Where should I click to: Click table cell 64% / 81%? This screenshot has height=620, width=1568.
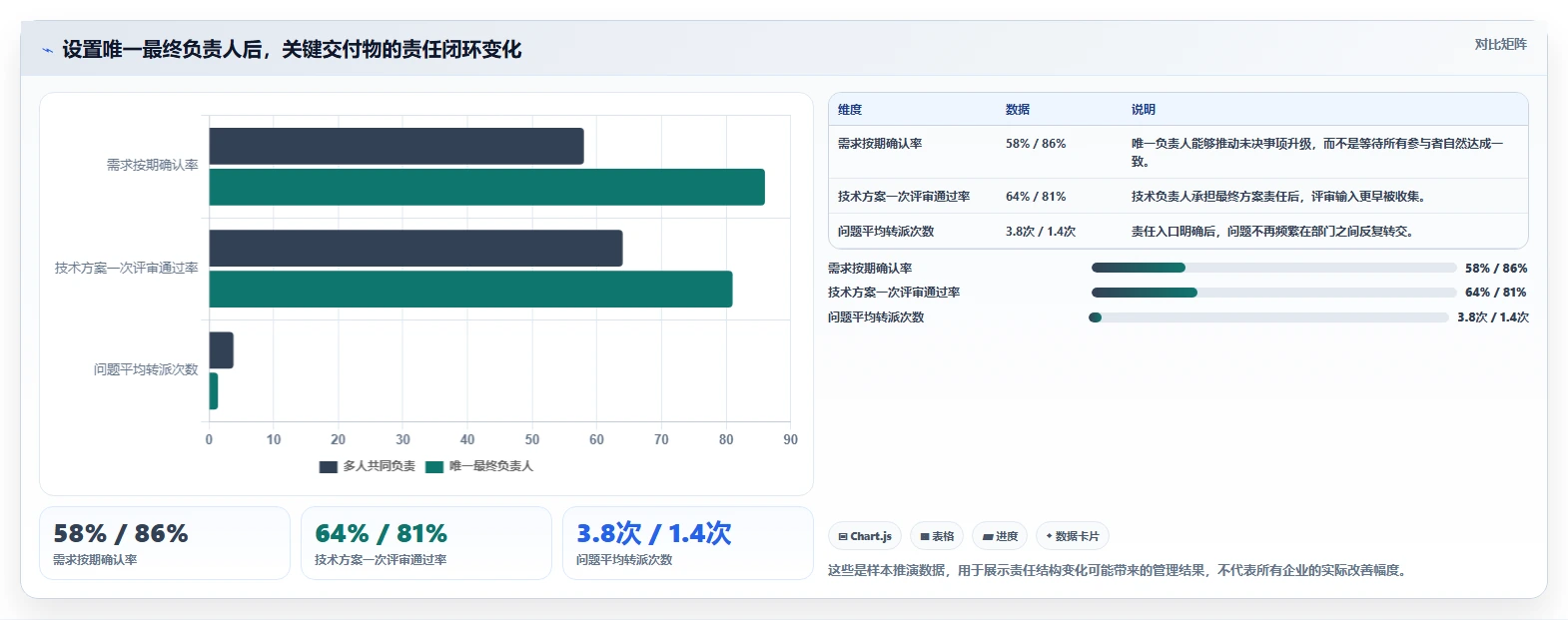point(1036,197)
